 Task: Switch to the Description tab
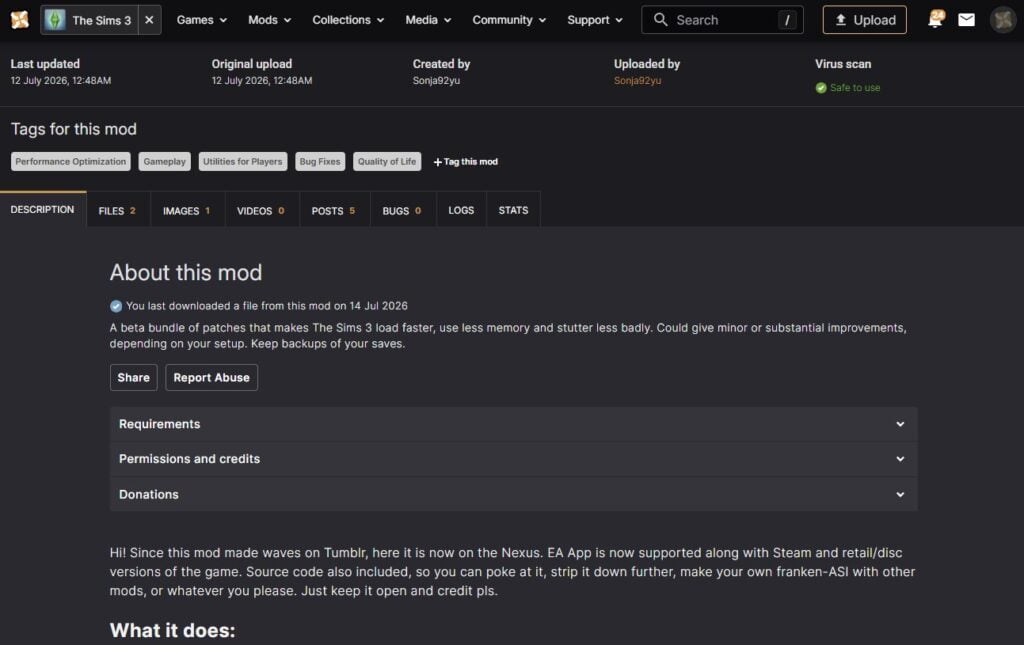click(43, 210)
